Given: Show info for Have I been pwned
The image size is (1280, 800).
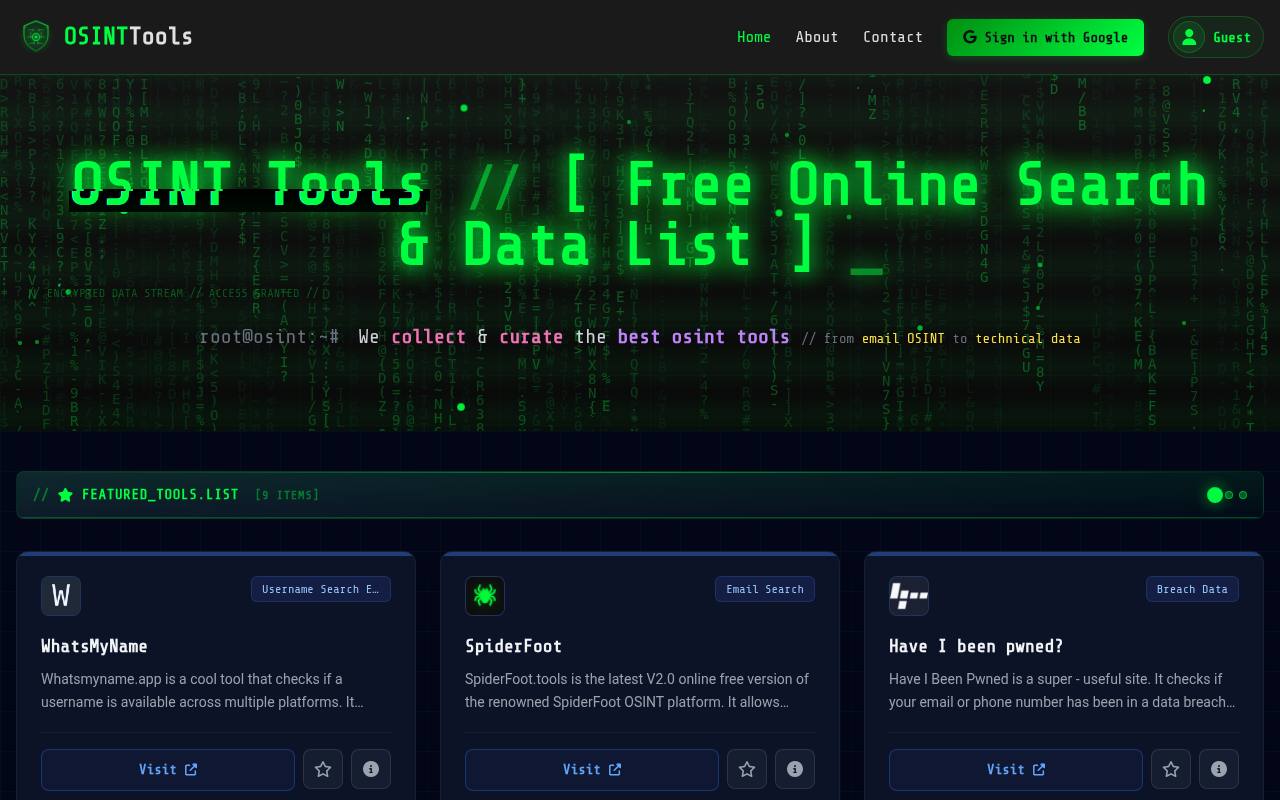Looking at the screenshot, I should [1219, 769].
